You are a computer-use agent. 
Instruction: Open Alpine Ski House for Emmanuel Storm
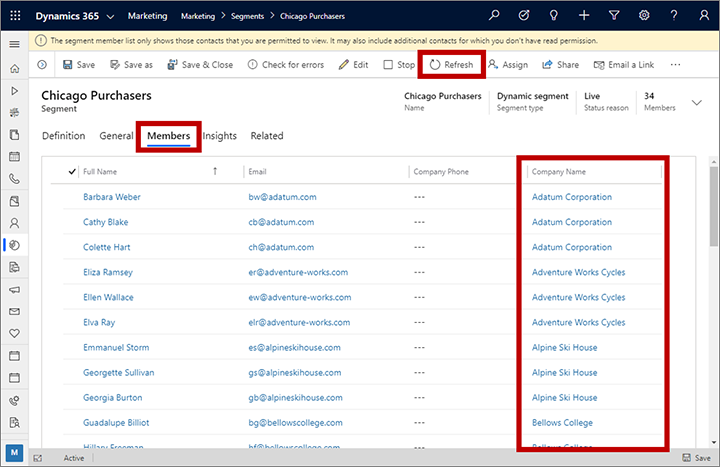click(564, 348)
